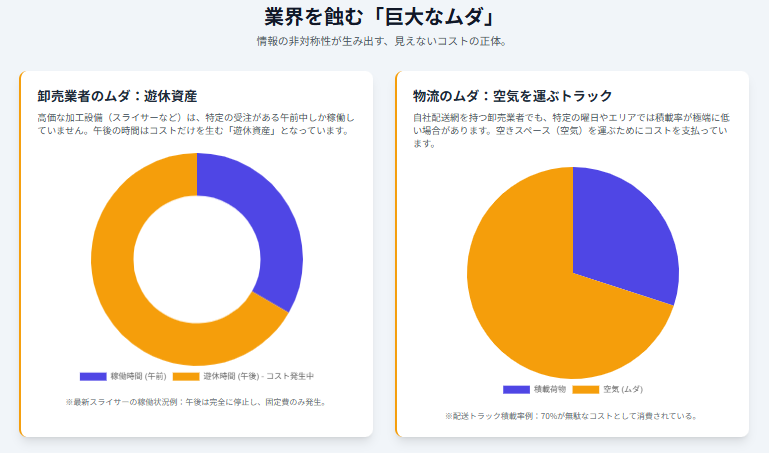Click the footnote about 配送トラック積載率例
The width and height of the screenshot is (769, 453).
click(572, 415)
